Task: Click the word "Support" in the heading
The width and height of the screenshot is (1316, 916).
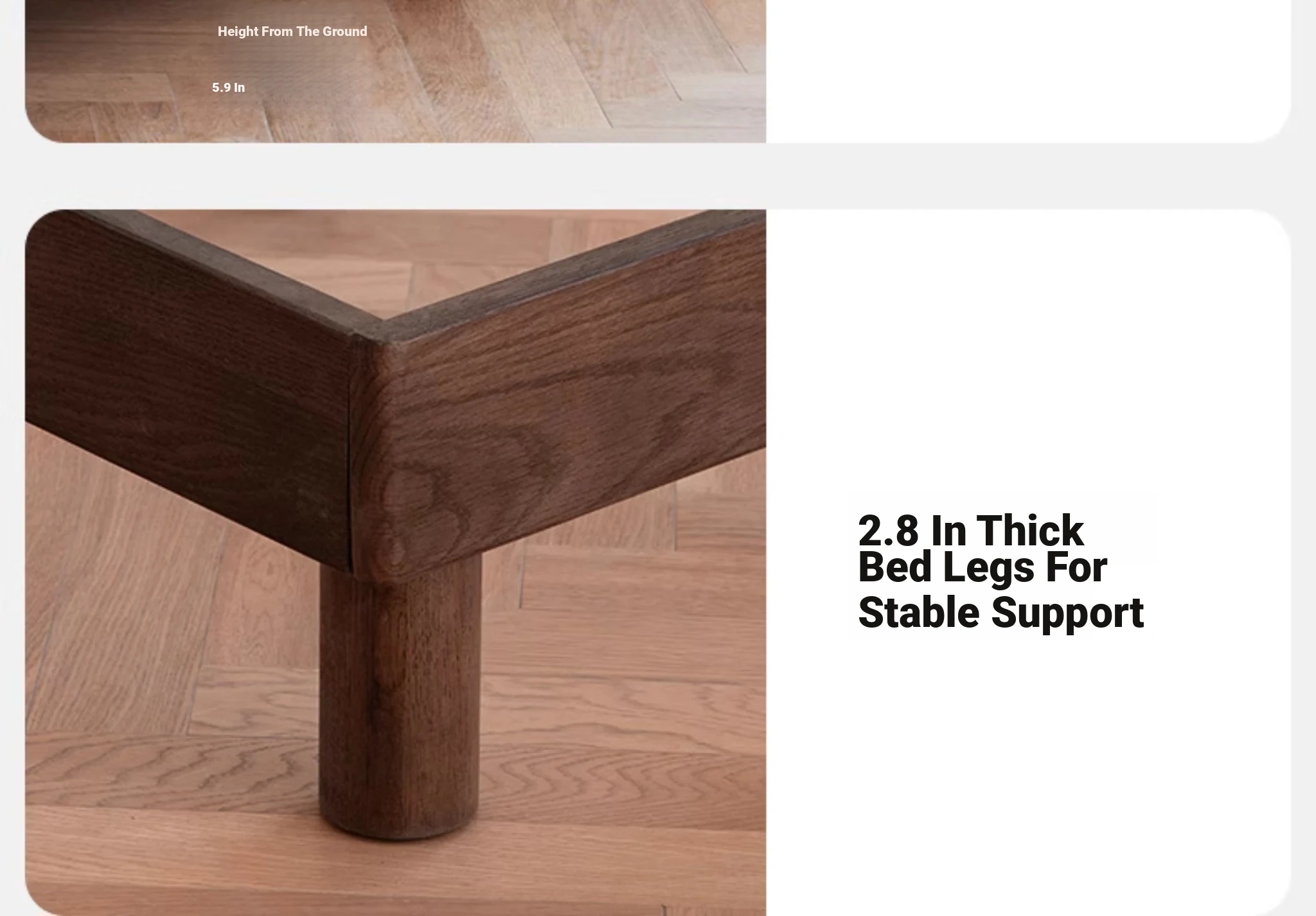Action: point(1067,613)
